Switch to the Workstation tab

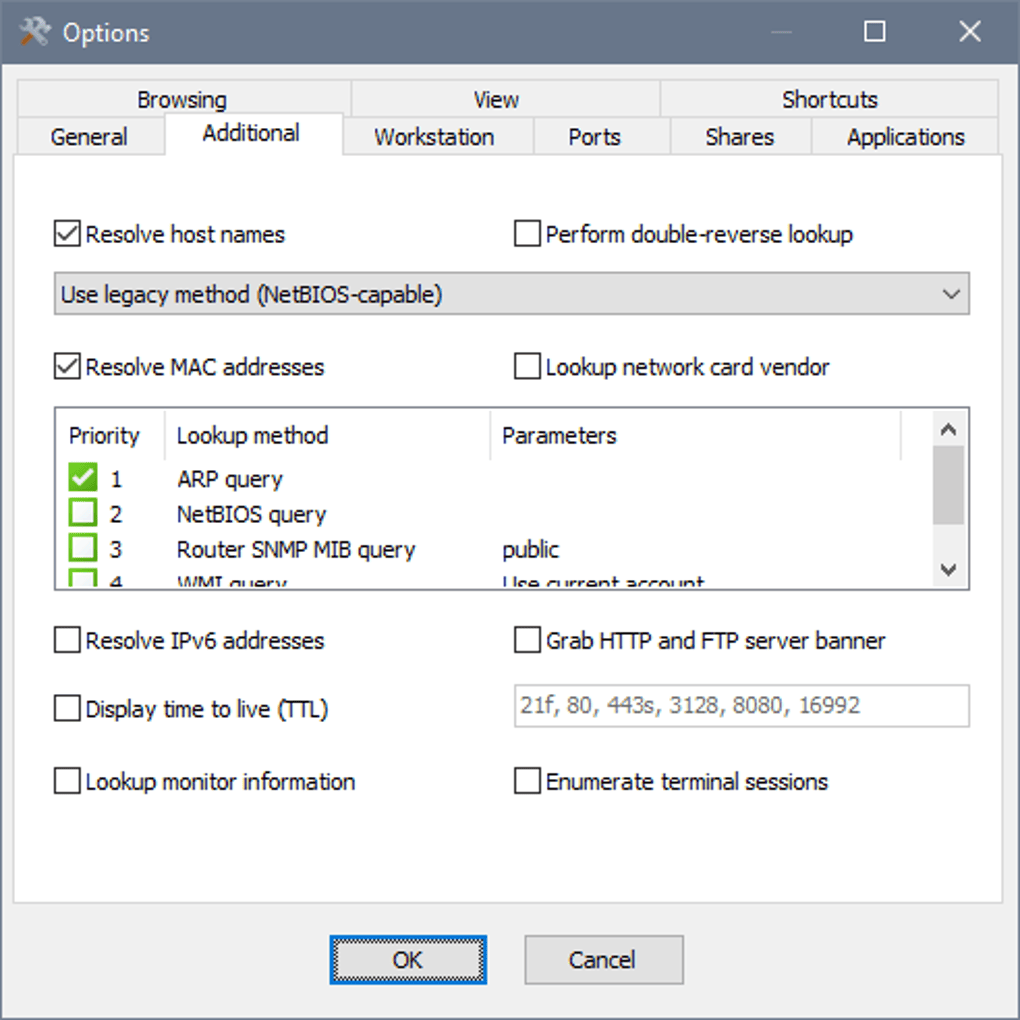click(434, 137)
